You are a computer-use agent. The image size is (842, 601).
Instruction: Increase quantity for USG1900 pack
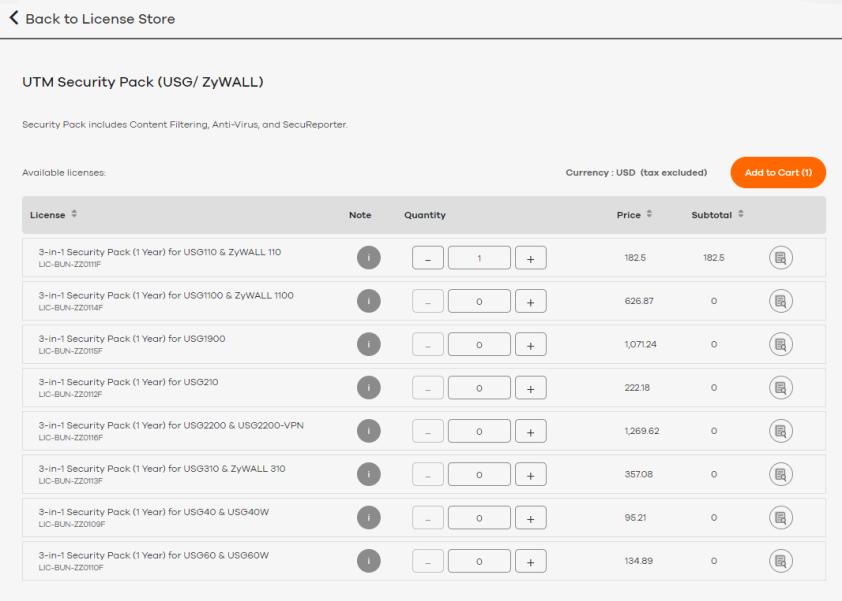[531, 344]
